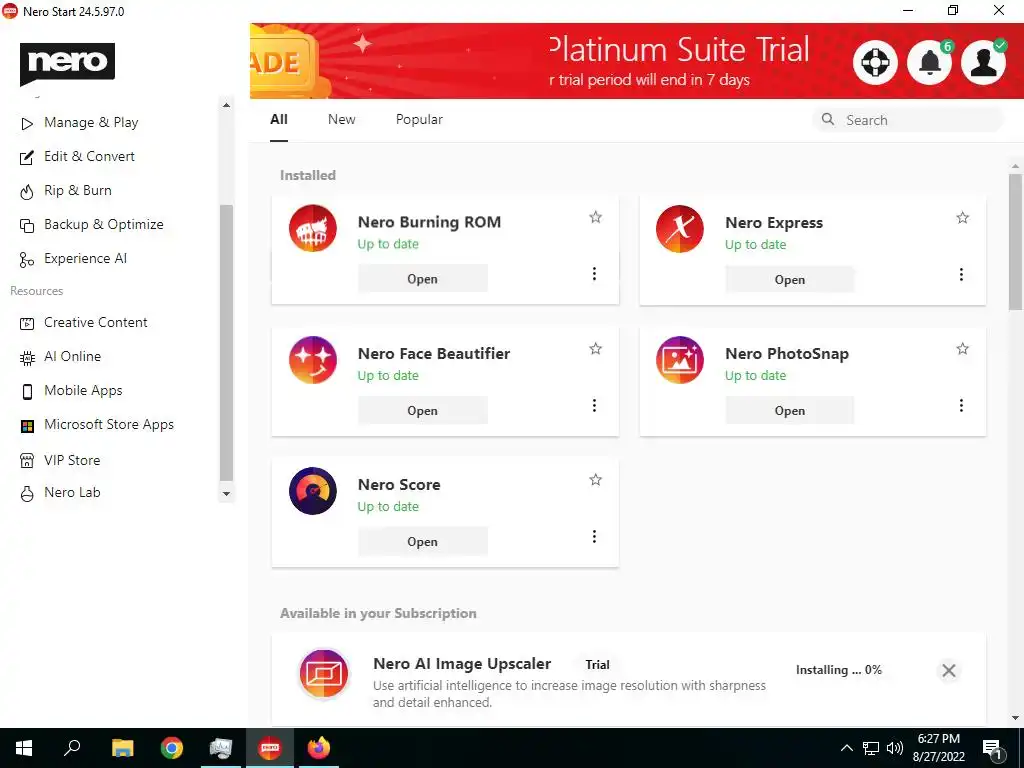The image size is (1024, 768).
Task: Switch to the Popular tab
Action: click(419, 120)
